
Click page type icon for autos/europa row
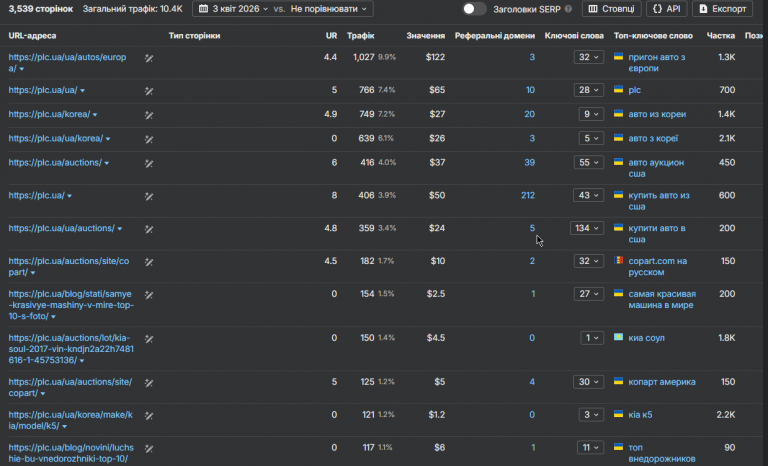[149, 57]
